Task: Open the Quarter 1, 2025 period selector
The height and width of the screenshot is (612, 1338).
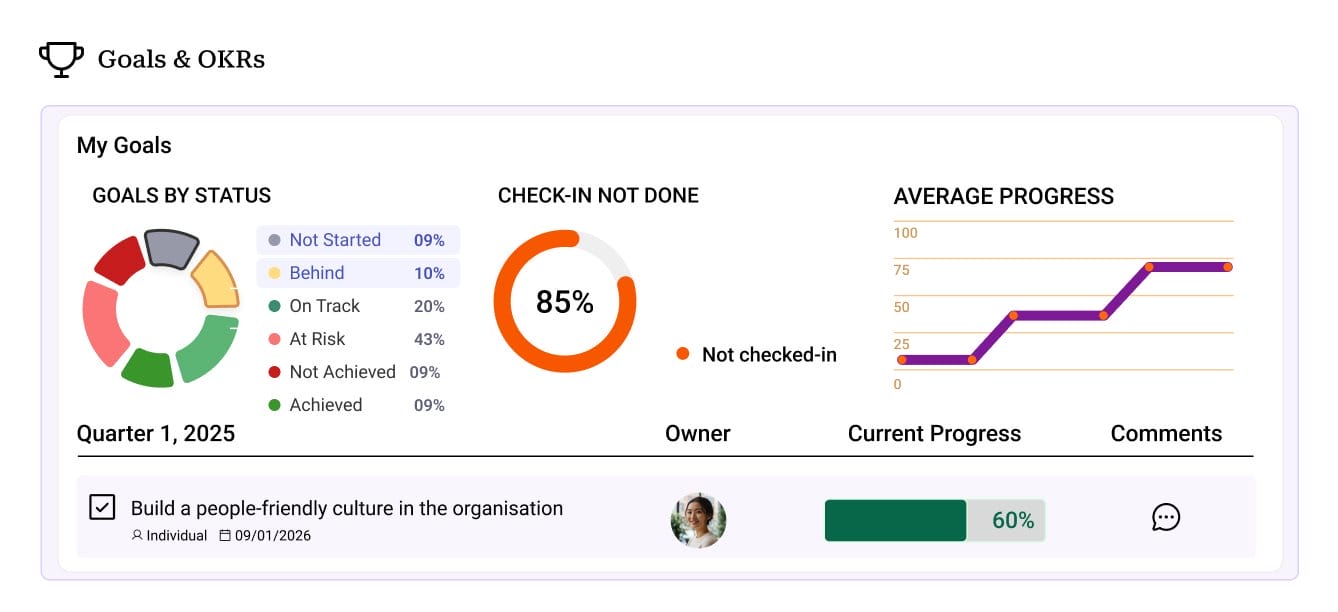Action: pyautogui.click(x=155, y=433)
